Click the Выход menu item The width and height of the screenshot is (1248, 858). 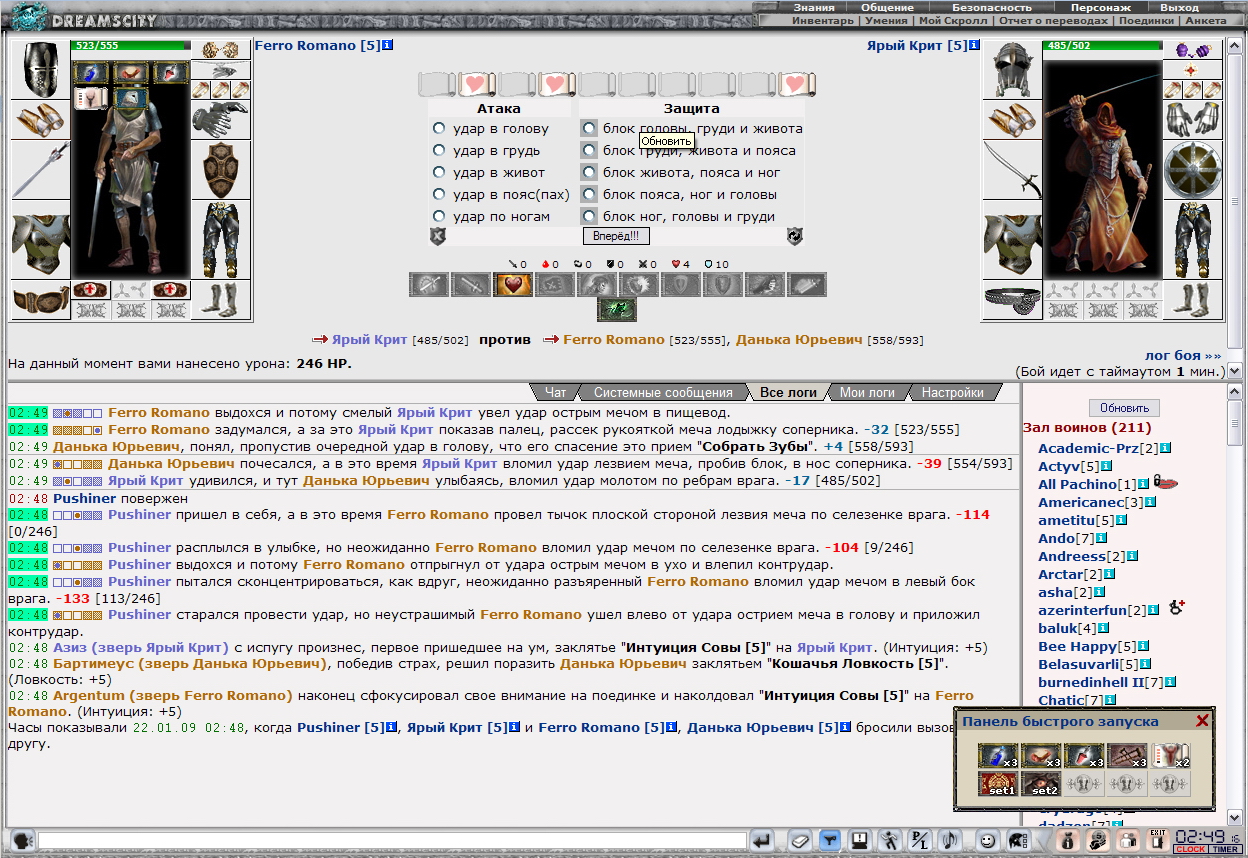1179,7
